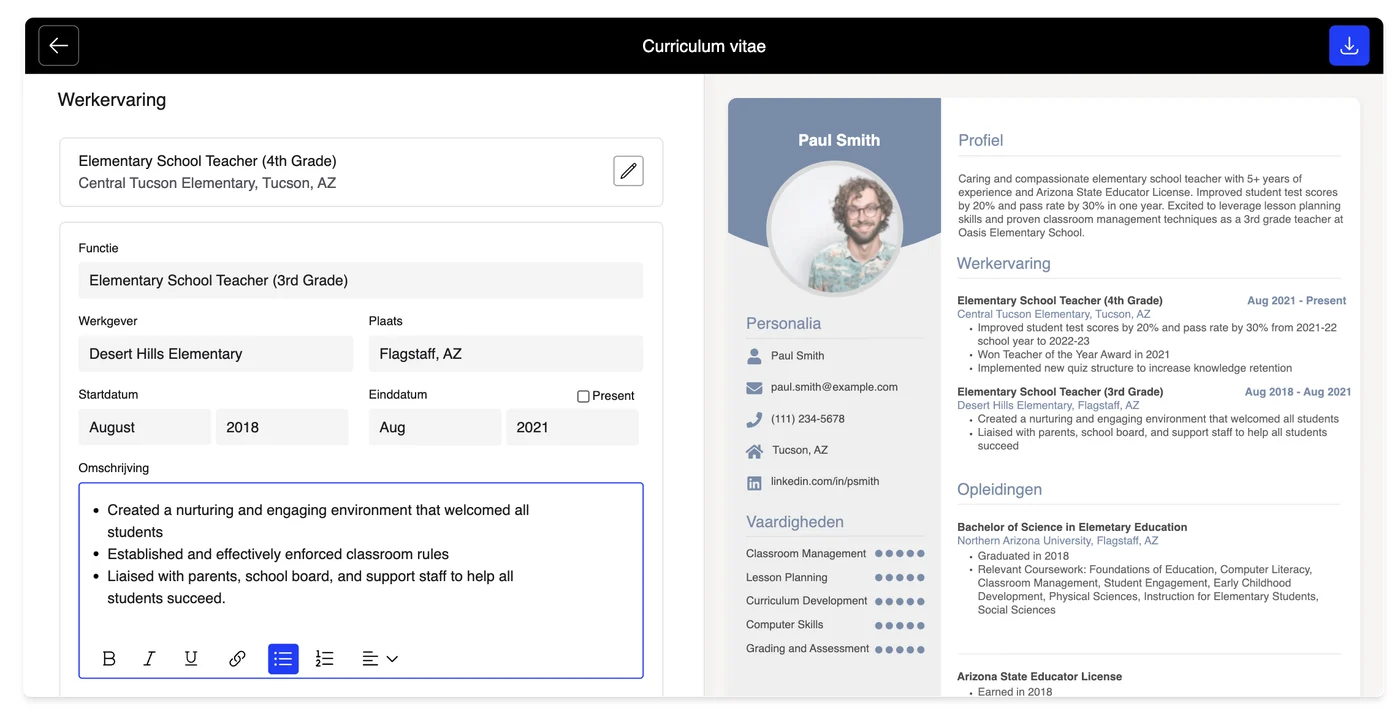The height and width of the screenshot is (714, 1400).
Task: Click the Personalia heading in preview
Action: 783,324
